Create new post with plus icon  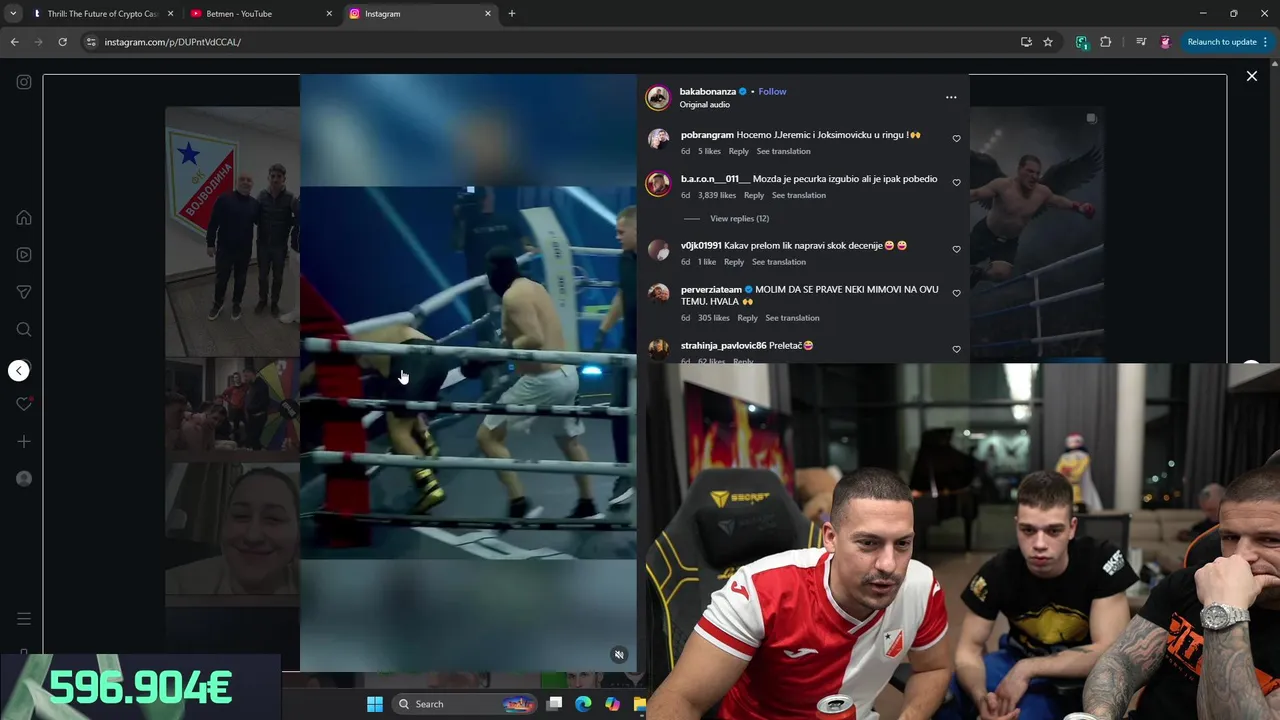[x=24, y=441]
